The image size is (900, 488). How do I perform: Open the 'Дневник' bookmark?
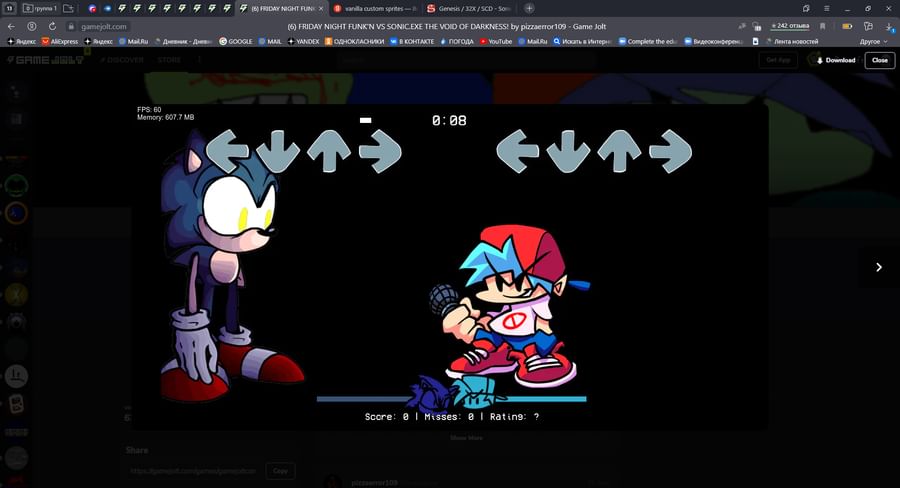click(183, 41)
